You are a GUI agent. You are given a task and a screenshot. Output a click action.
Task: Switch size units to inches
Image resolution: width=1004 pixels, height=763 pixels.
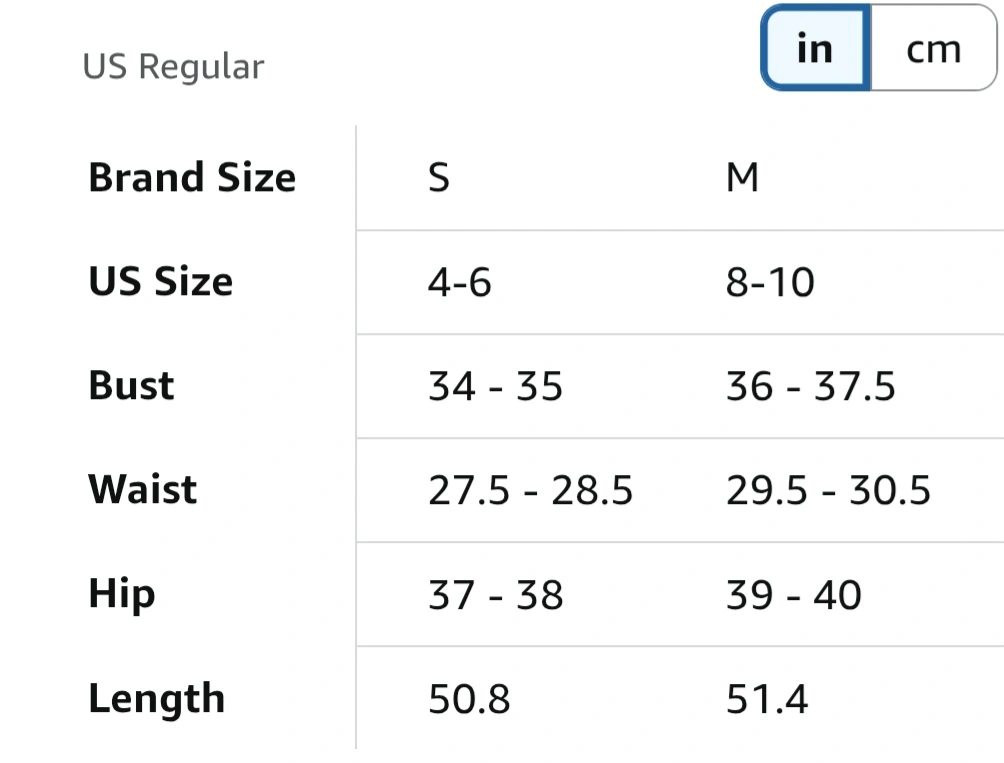point(815,48)
